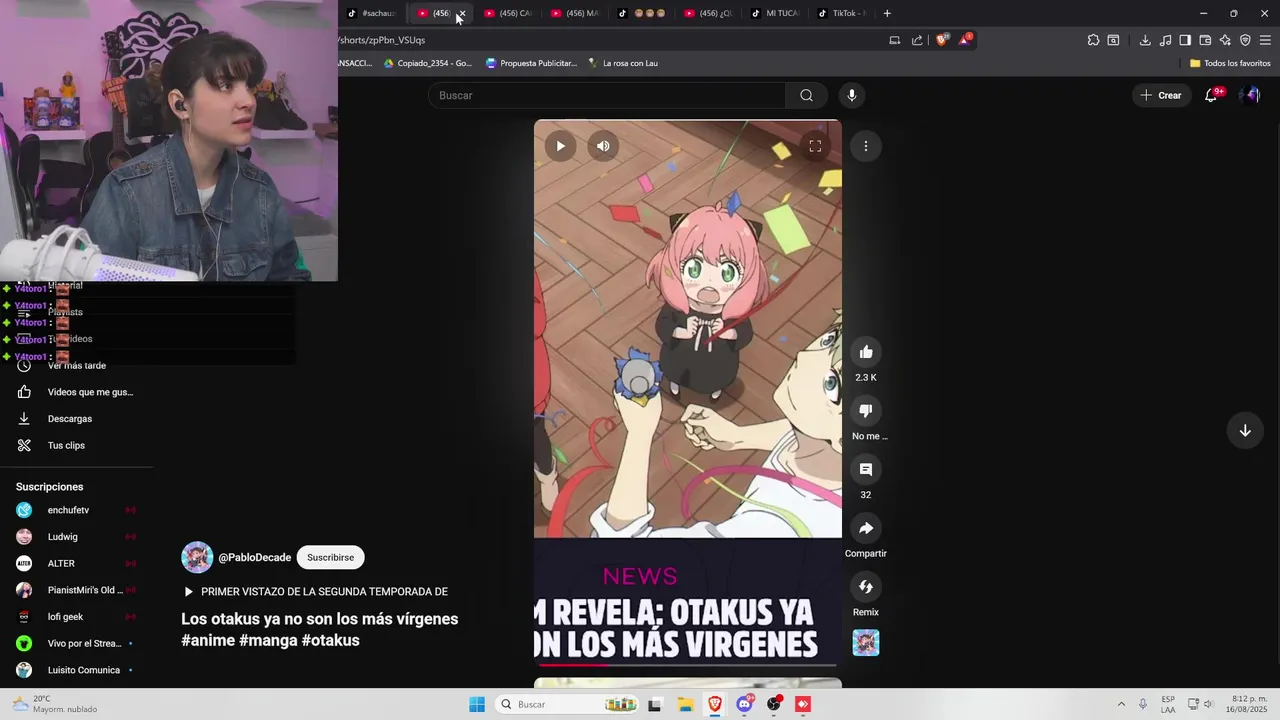Screen dimensions: 1280x720
Task: Open the three-dot more options menu
Action: point(866,146)
